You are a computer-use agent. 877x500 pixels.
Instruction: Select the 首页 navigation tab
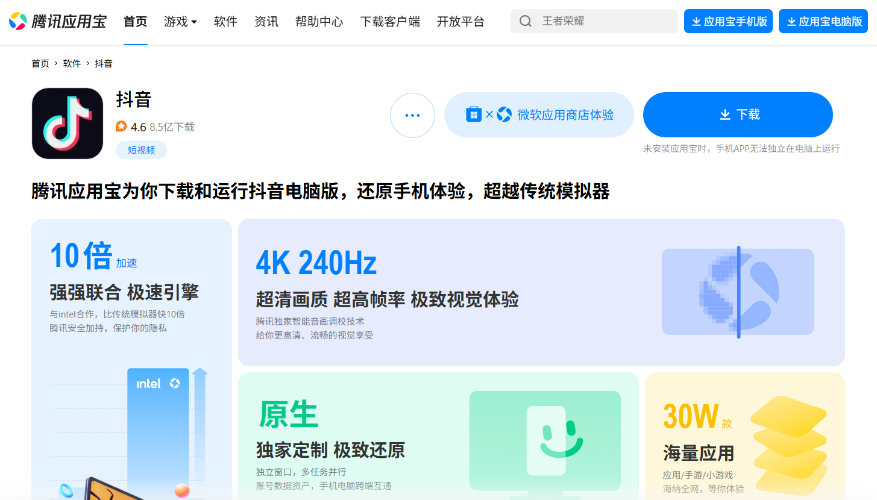coord(135,21)
